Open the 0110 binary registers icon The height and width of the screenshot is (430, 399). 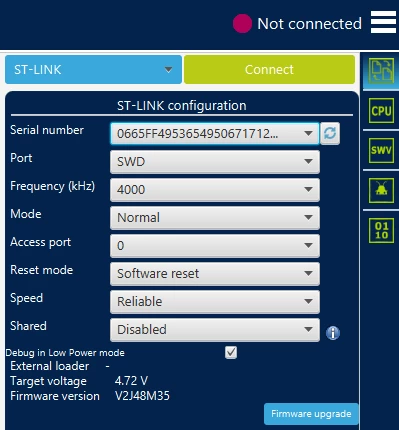coord(381,230)
